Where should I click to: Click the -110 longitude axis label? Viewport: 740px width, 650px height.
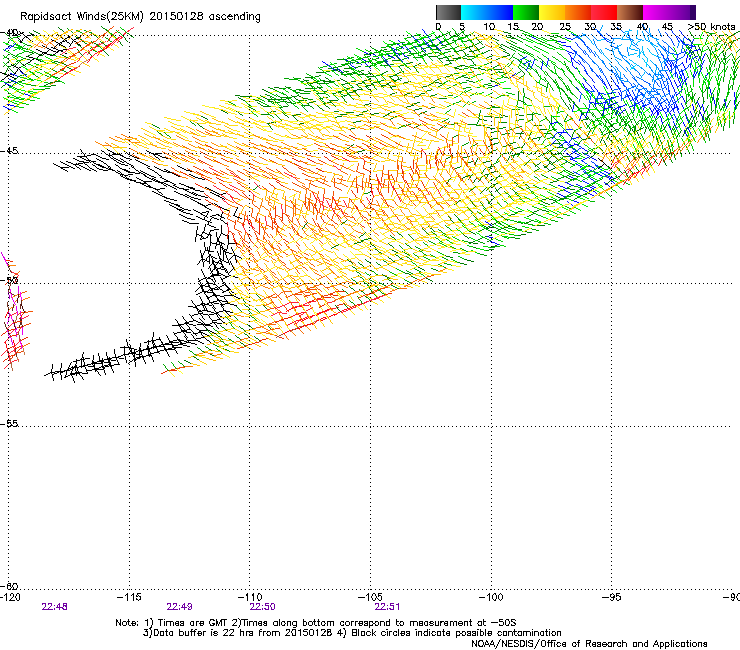[250, 597]
